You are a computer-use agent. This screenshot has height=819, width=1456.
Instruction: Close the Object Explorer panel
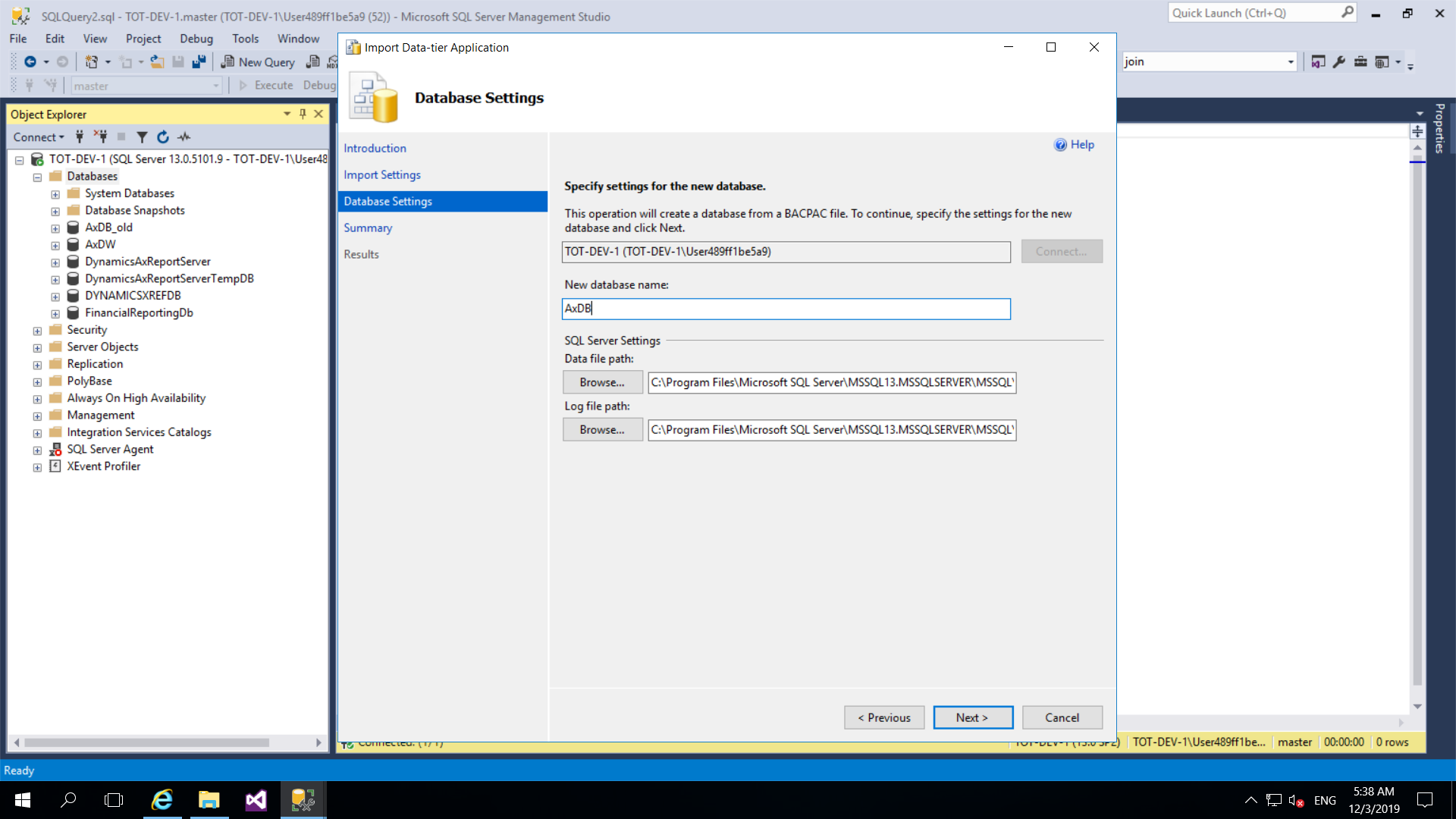pyautogui.click(x=318, y=114)
